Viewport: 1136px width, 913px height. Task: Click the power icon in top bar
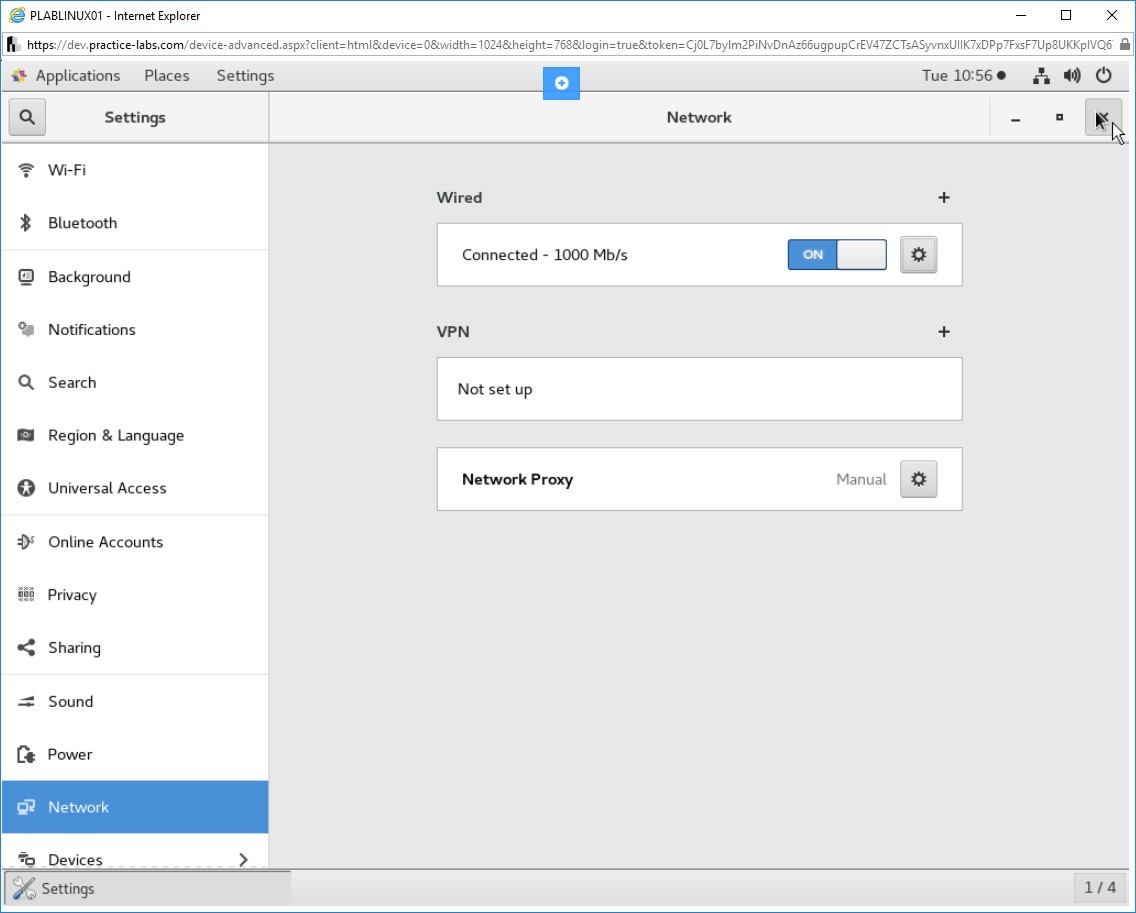tap(1104, 76)
